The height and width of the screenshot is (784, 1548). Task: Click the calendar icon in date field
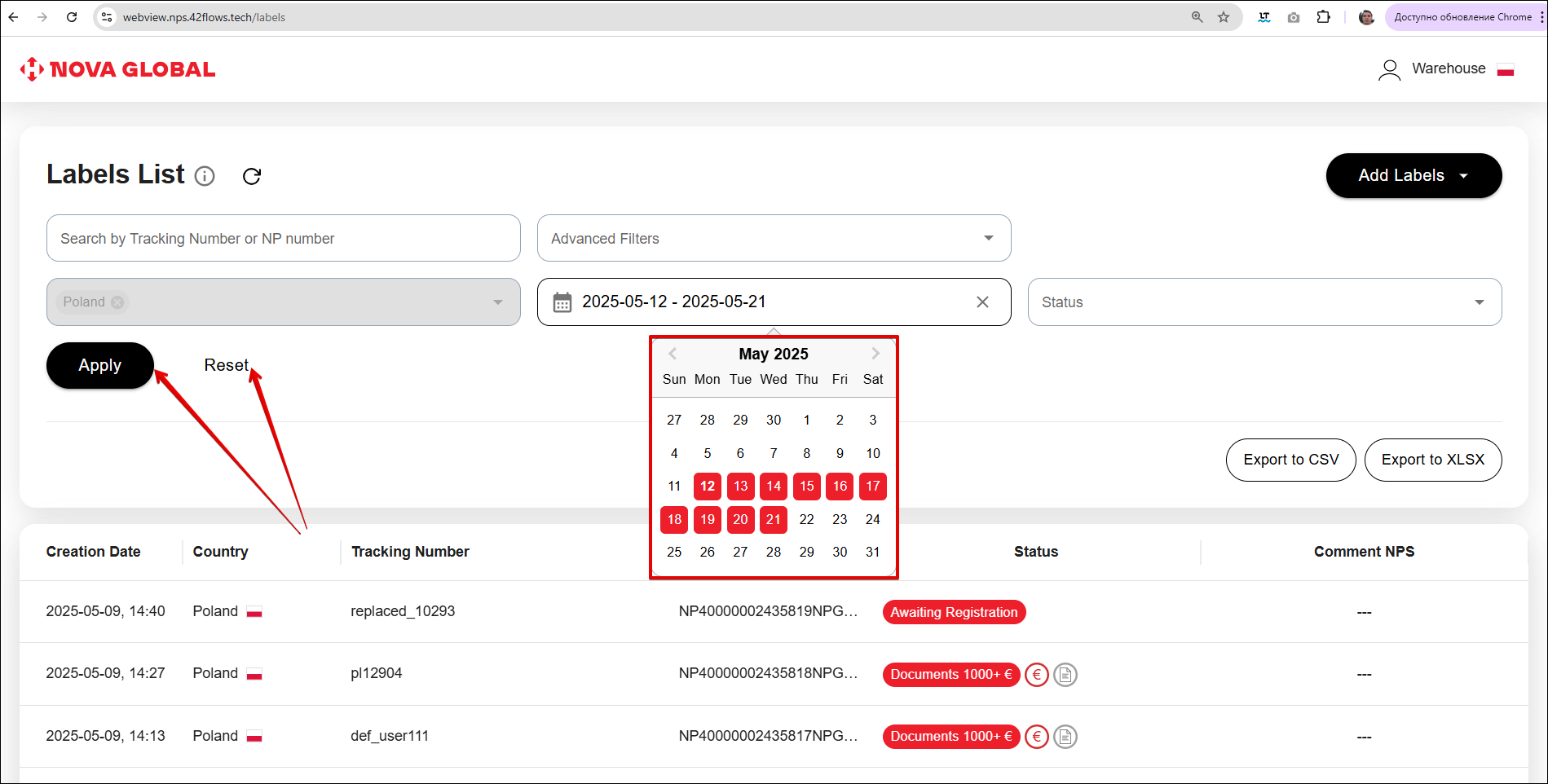(x=562, y=302)
